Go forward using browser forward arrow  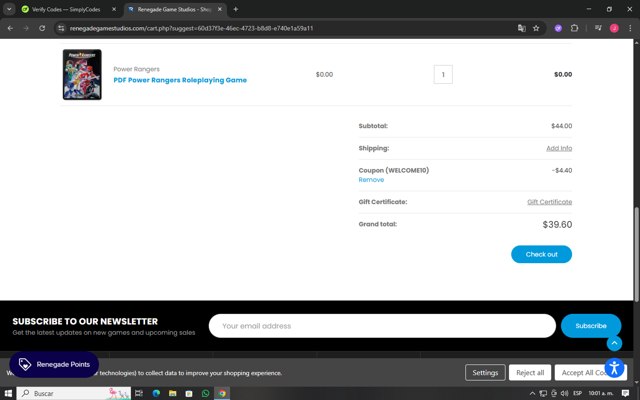coord(26,28)
